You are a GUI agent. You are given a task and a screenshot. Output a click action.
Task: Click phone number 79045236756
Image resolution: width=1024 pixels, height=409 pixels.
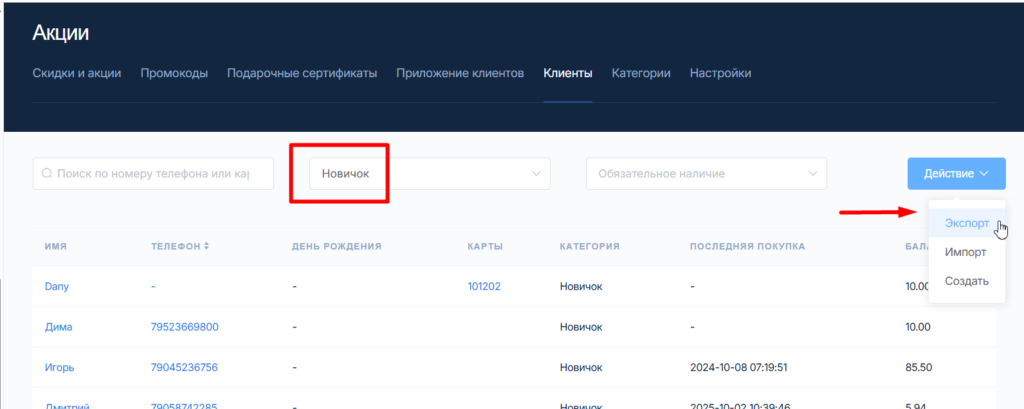point(185,367)
